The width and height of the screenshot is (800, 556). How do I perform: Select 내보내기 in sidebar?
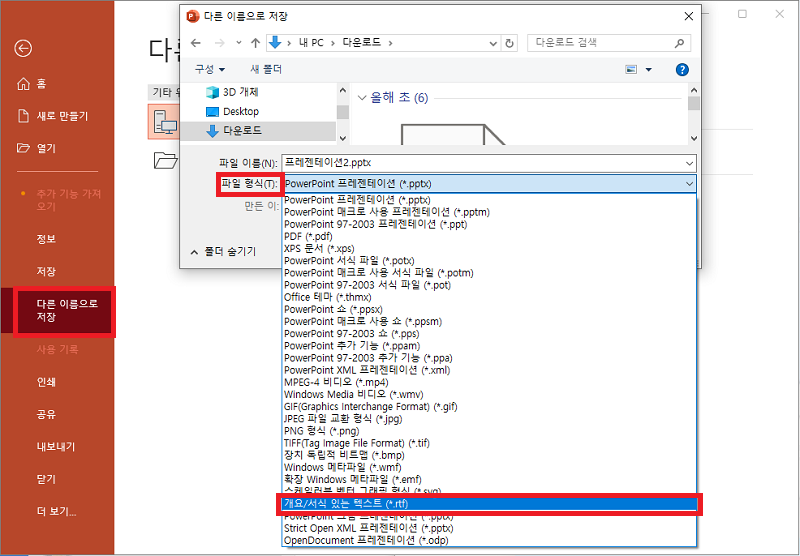pyautogui.click(x=56, y=447)
